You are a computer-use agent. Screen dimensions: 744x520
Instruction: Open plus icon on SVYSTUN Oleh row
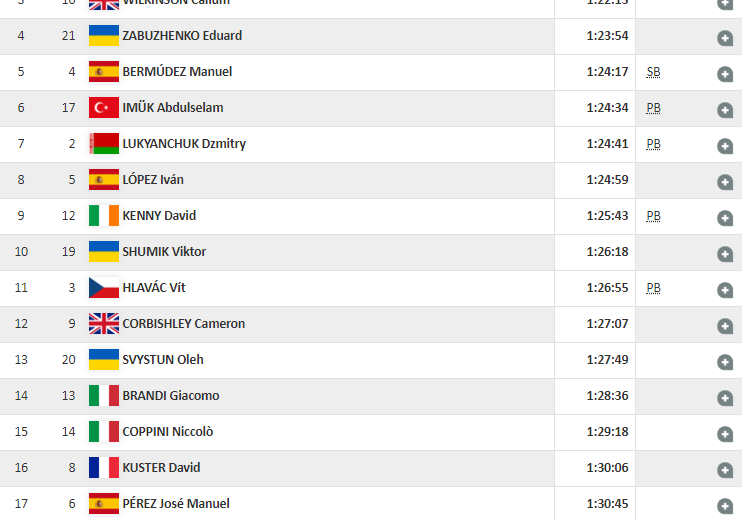(725, 362)
